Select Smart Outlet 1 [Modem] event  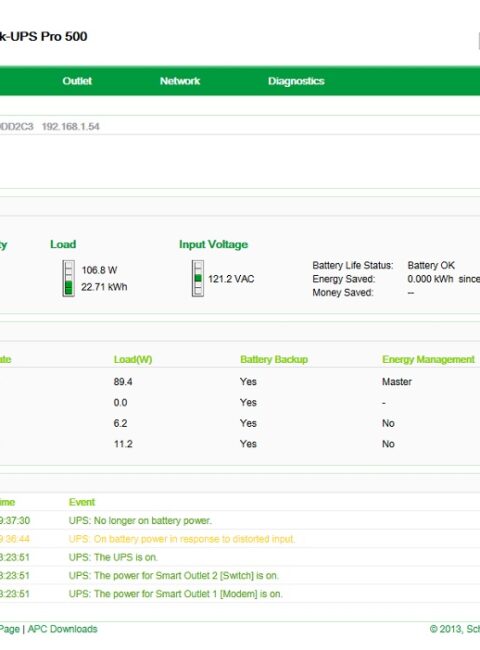(x=175, y=594)
